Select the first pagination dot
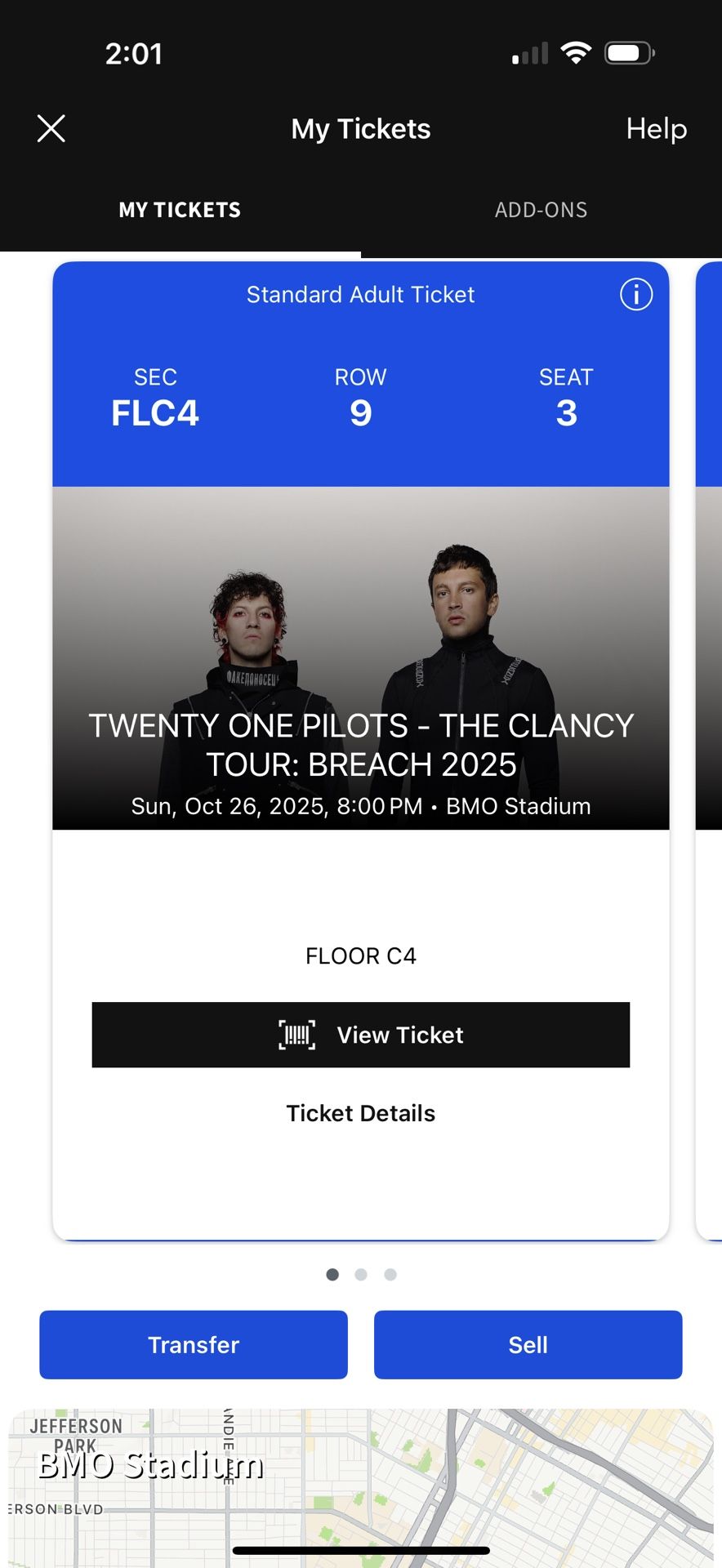This screenshot has height=1568, width=722. tap(332, 1274)
